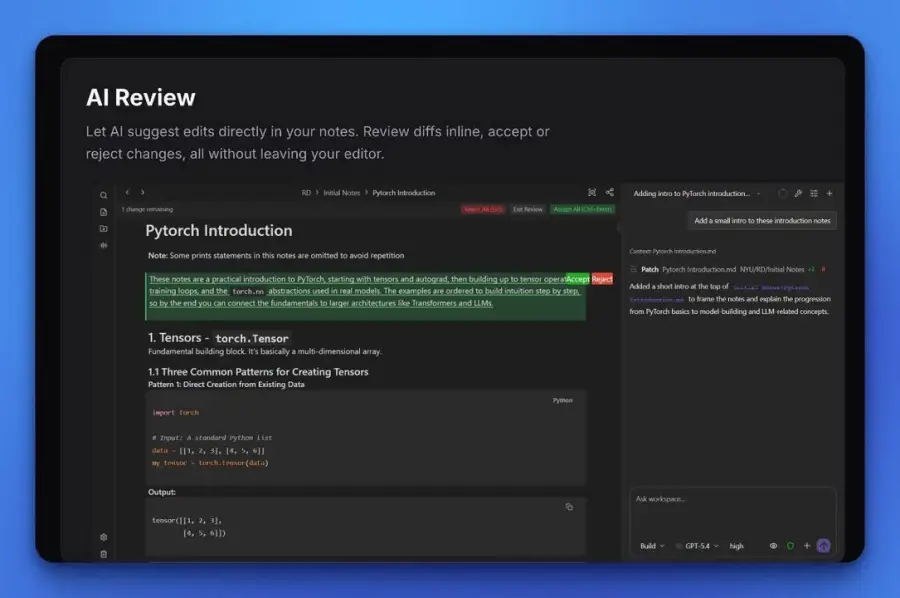Click the focus mode icon beside share

click(x=592, y=192)
